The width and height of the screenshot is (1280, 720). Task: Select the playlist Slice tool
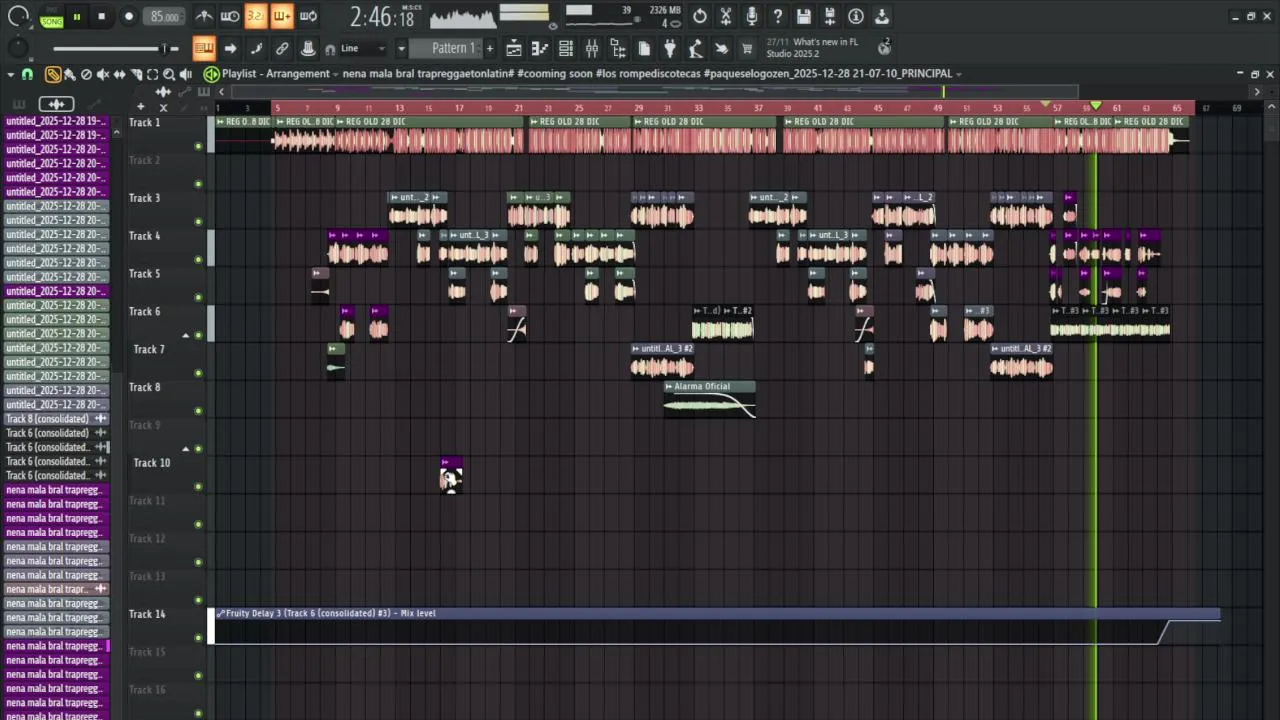(136, 74)
